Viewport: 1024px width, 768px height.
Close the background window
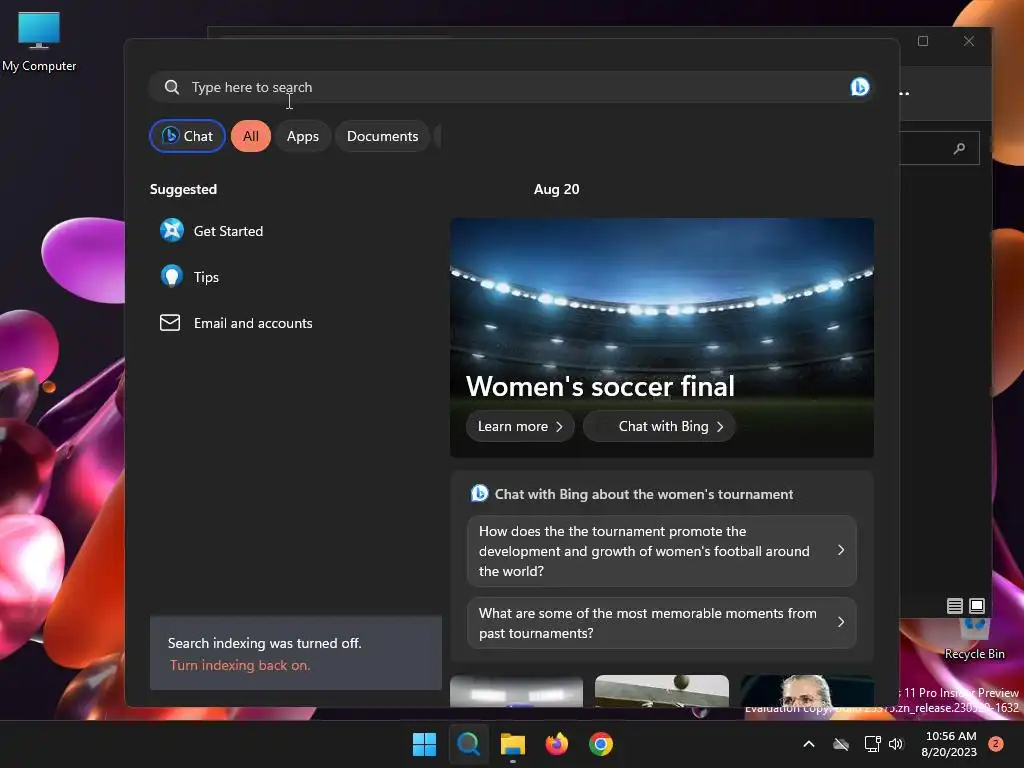click(x=968, y=41)
